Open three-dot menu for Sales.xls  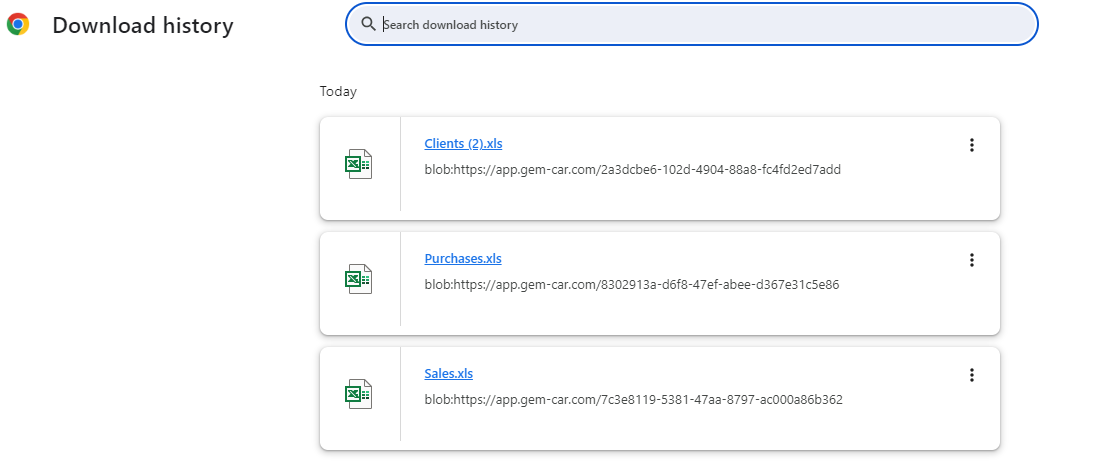(x=971, y=375)
